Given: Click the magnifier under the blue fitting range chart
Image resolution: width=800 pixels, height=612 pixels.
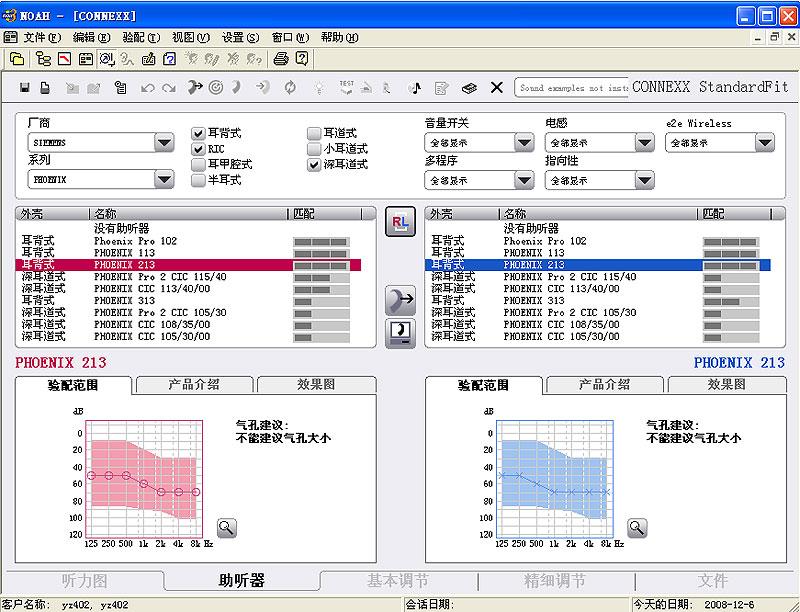Looking at the screenshot, I should click(x=637, y=528).
